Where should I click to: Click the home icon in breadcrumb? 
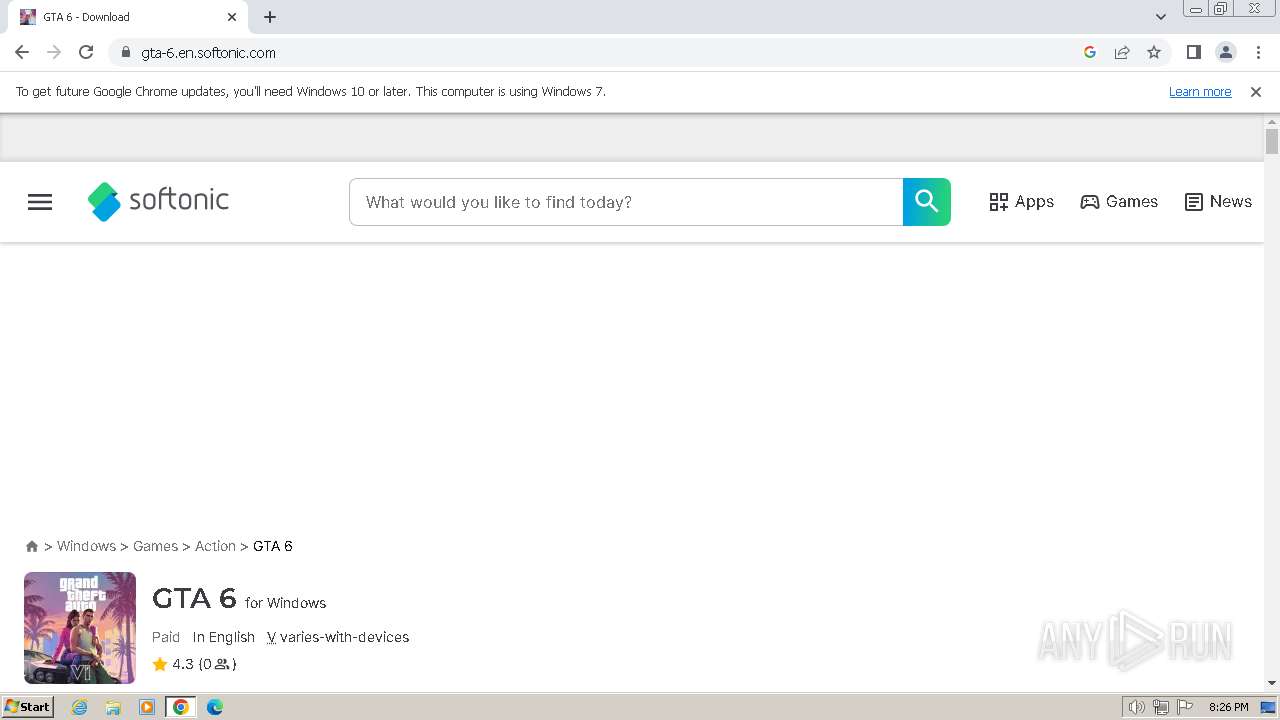[x=32, y=546]
